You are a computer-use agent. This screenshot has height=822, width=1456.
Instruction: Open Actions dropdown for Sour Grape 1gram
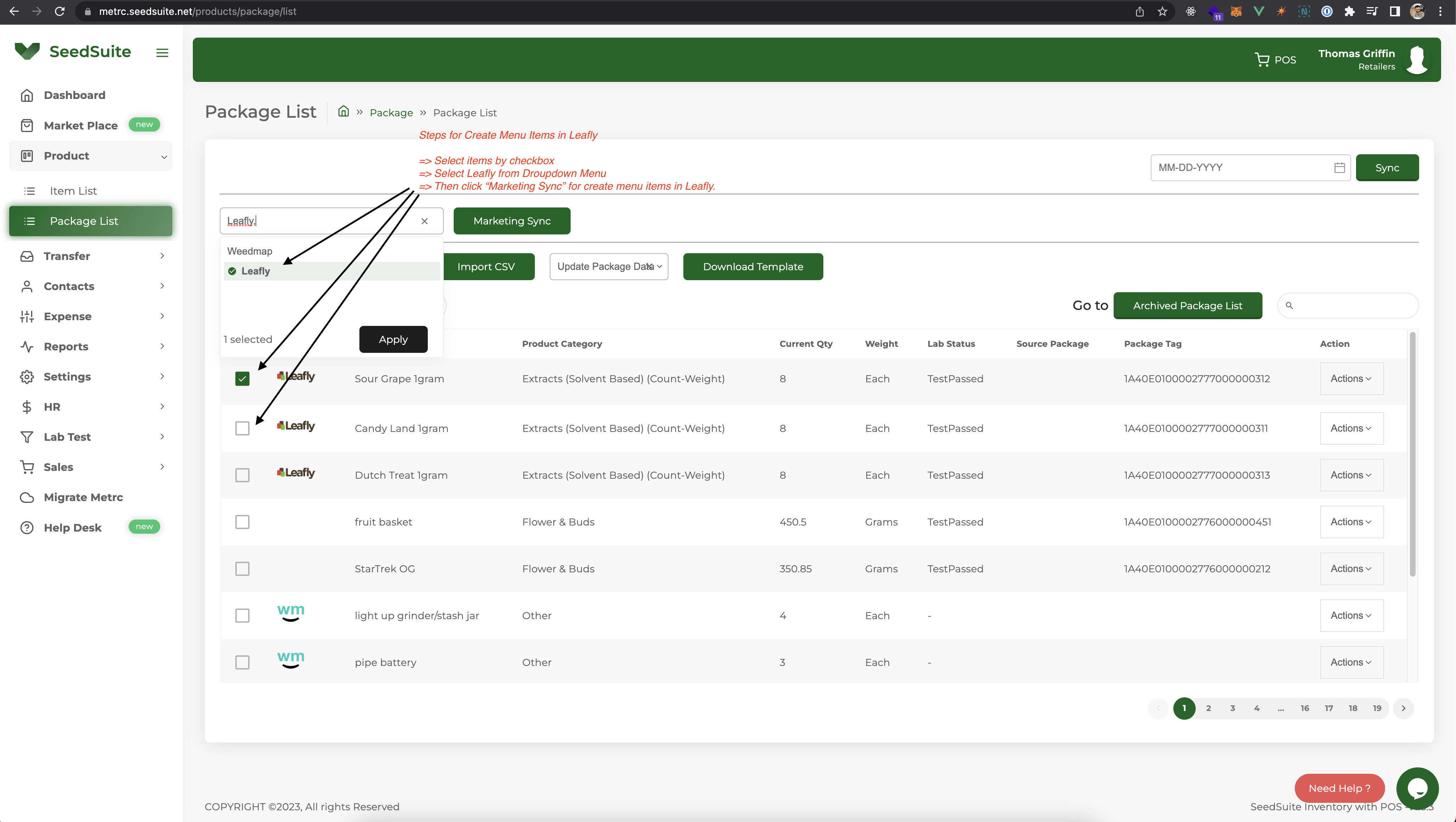tap(1351, 379)
